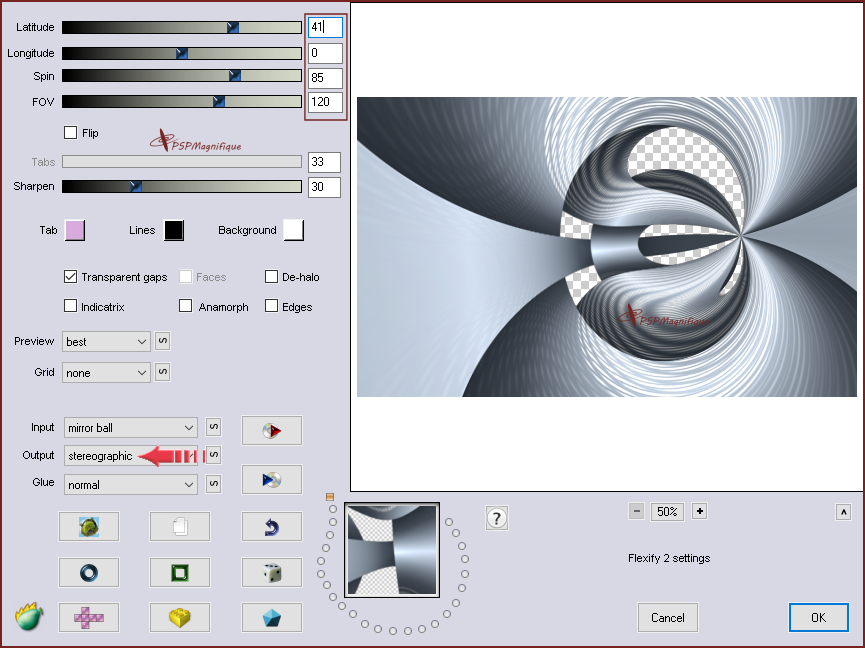Image resolution: width=865 pixels, height=648 pixels.
Task: Enable the Flip checkbox
Action: (x=71, y=132)
